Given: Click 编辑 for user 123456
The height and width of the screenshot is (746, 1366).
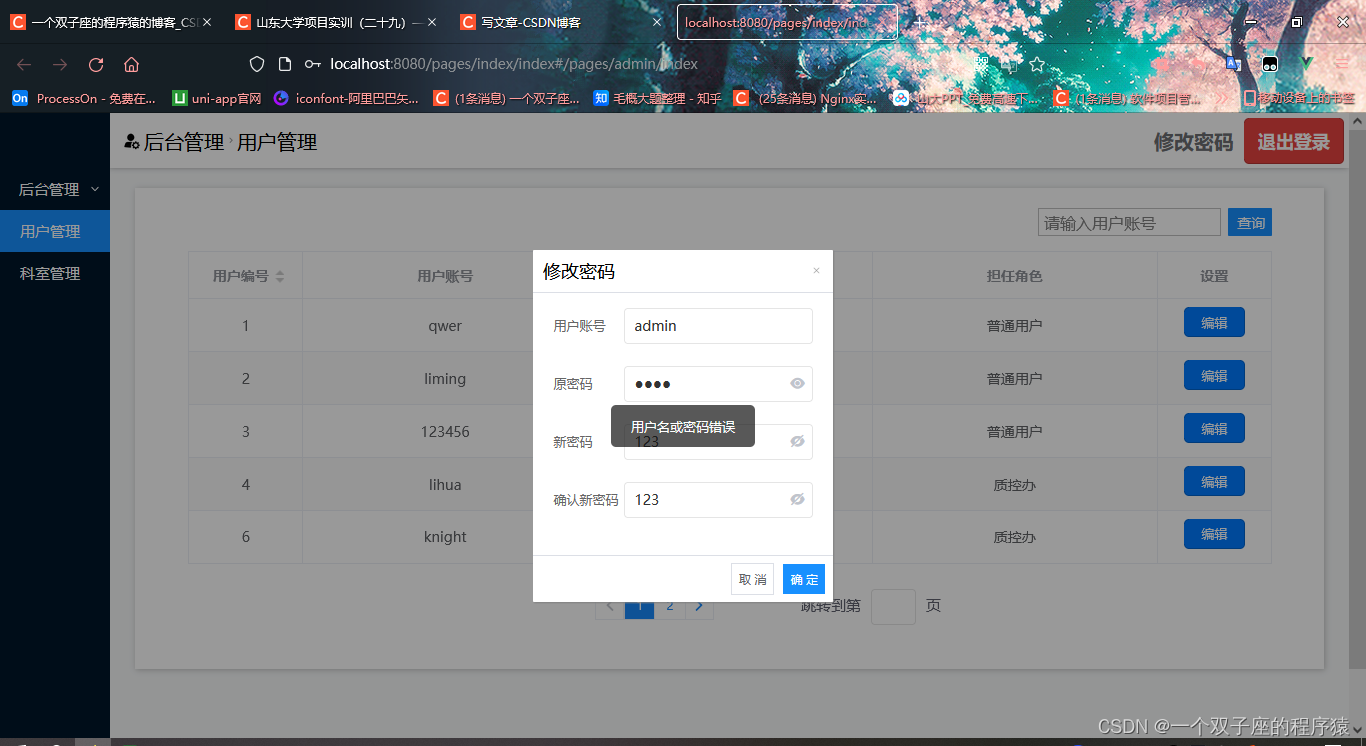Looking at the screenshot, I should pyautogui.click(x=1214, y=429).
